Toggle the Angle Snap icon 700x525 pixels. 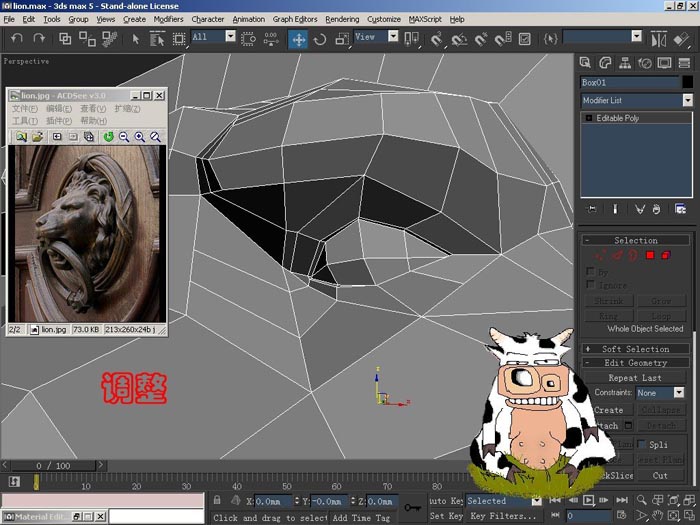pos(458,39)
